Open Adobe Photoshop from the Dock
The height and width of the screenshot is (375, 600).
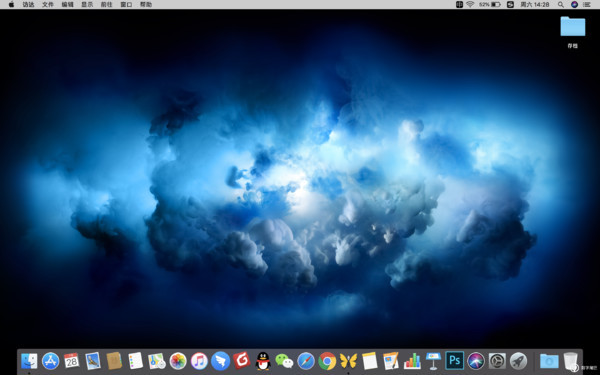[x=455, y=361]
